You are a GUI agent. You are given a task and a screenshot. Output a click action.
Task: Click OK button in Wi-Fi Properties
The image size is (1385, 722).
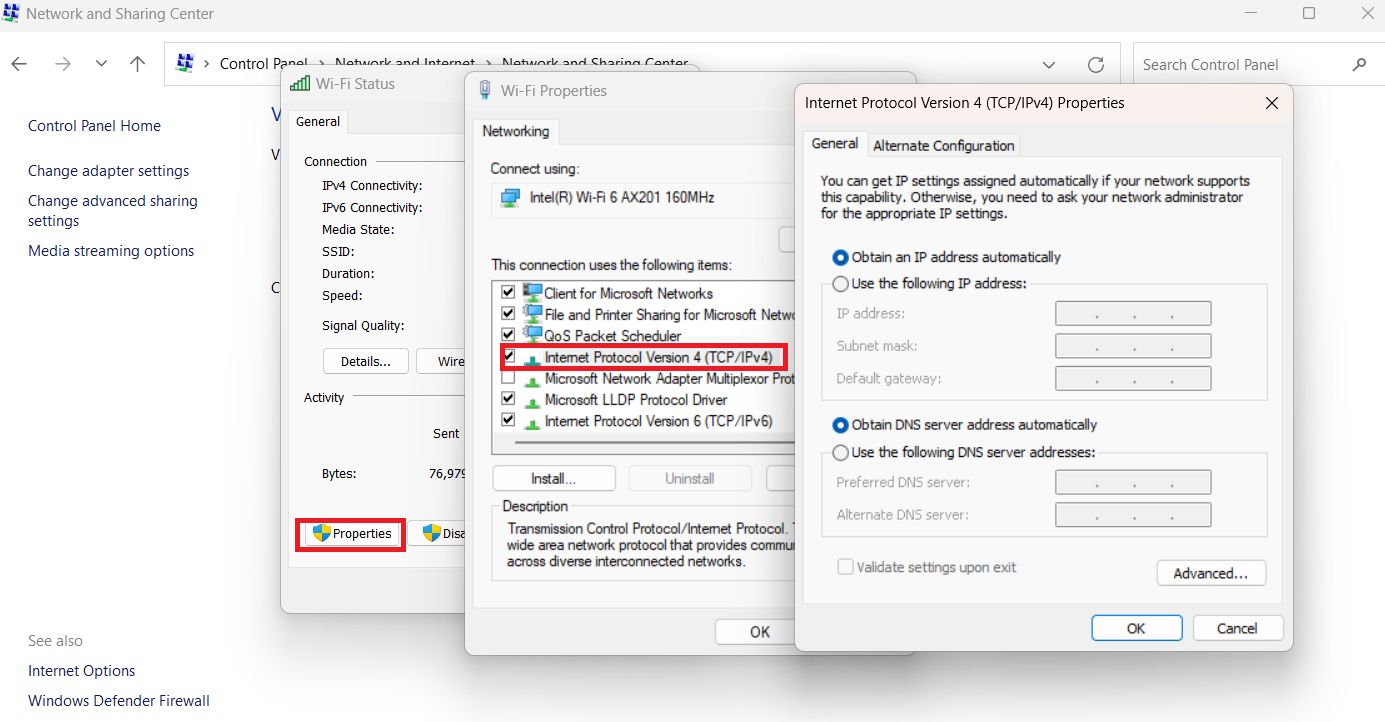click(757, 631)
